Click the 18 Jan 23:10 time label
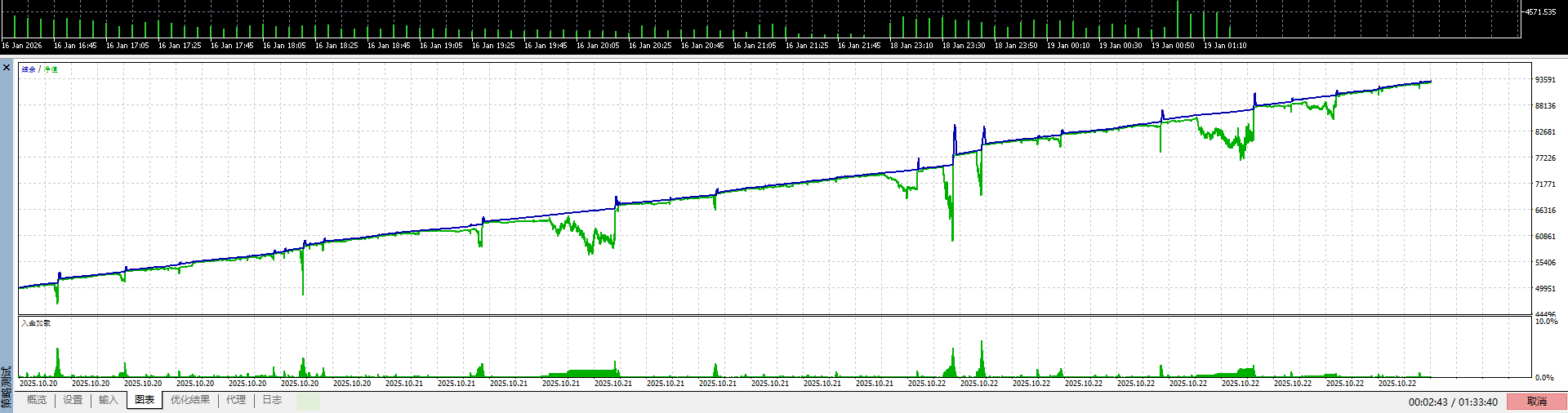 tap(911, 46)
